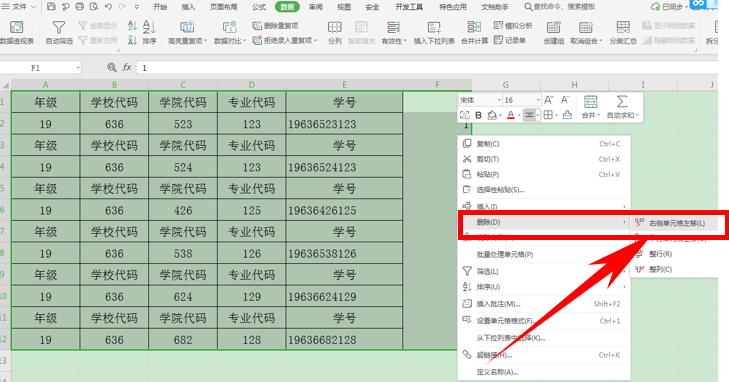Click 插入下拉列表 insert dropdown list
Image resolution: width=729 pixels, height=382 pixels.
[434, 33]
